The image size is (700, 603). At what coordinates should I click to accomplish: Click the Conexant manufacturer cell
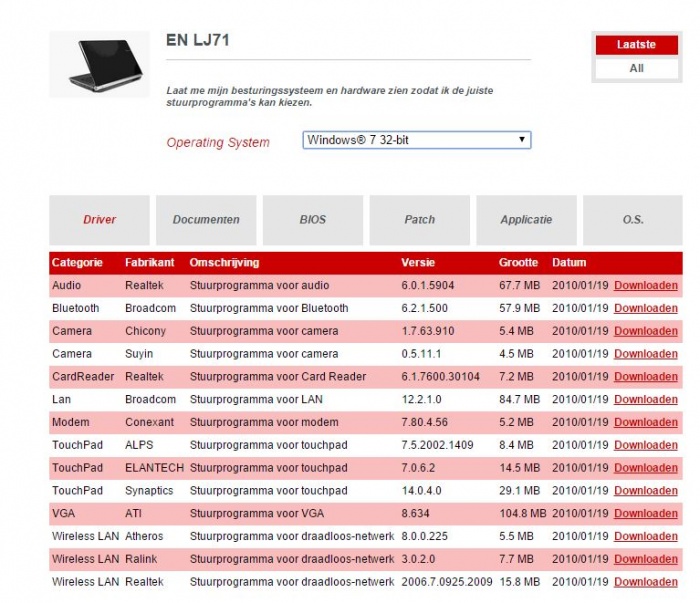pyautogui.click(x=150, y=422)
